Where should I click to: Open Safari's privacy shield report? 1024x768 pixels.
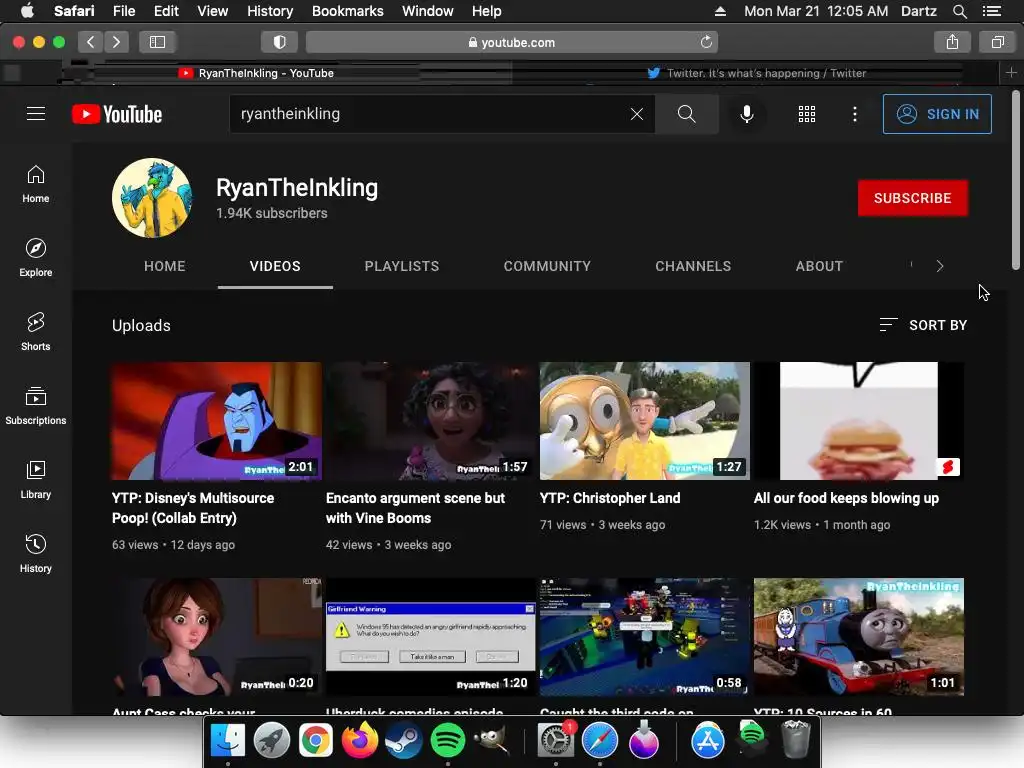click(x=280, y=42)
